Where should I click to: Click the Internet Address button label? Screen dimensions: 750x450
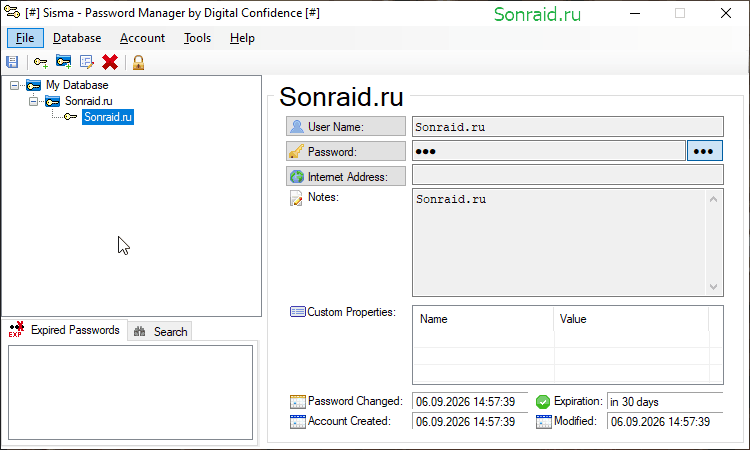pos(348,176)
